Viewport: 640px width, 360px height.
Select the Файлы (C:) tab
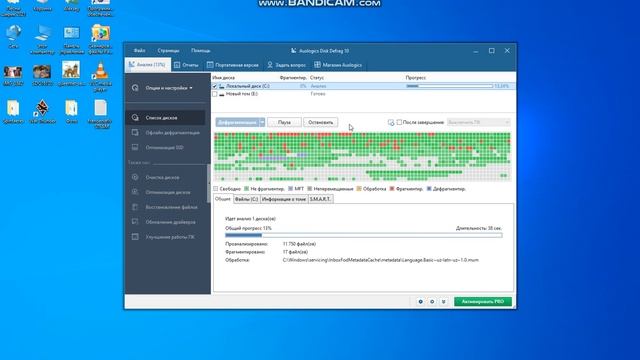pos(246,199)
